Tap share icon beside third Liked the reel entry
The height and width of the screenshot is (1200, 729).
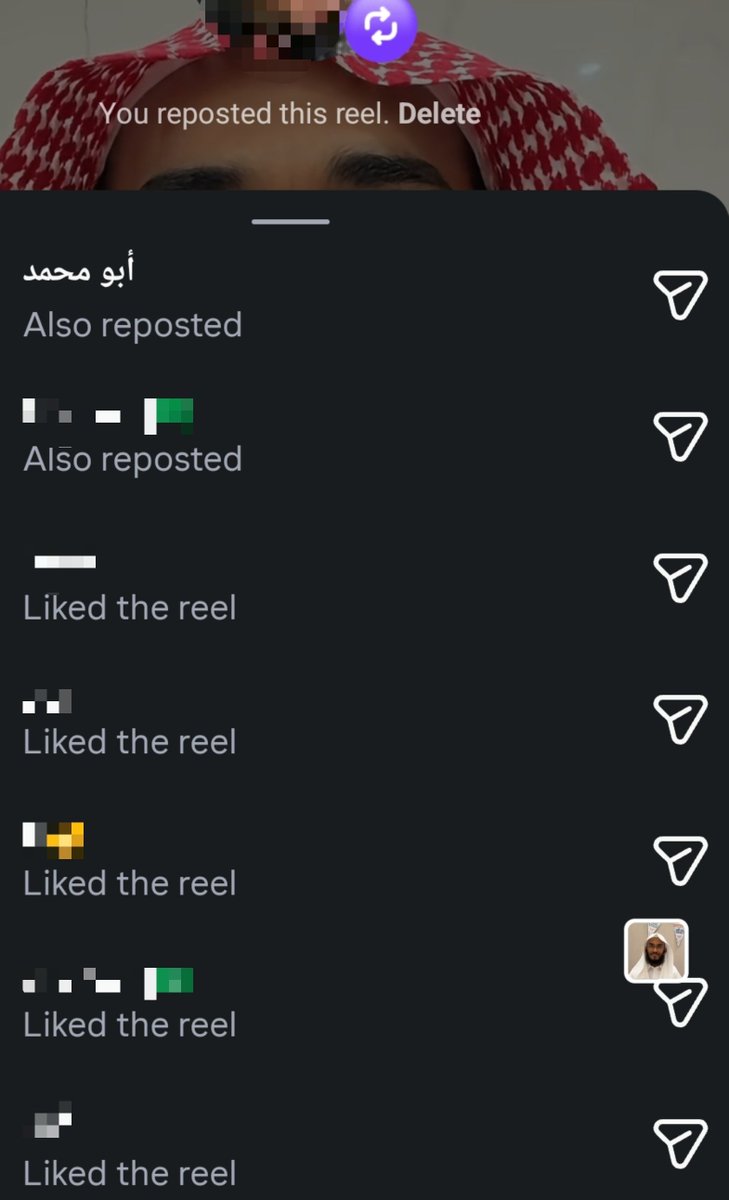680,861
